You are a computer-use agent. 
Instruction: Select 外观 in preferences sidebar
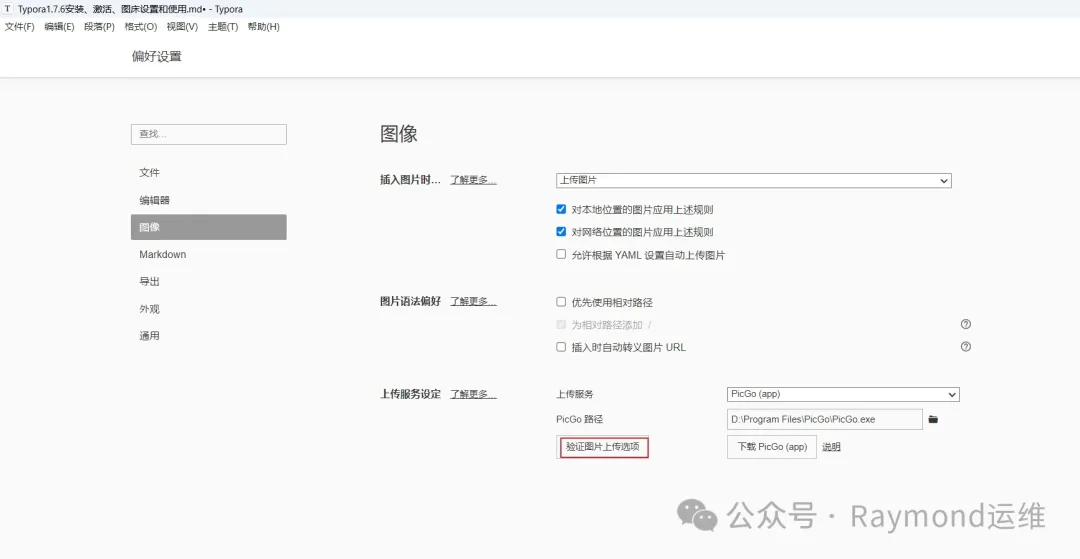(209, 309)
